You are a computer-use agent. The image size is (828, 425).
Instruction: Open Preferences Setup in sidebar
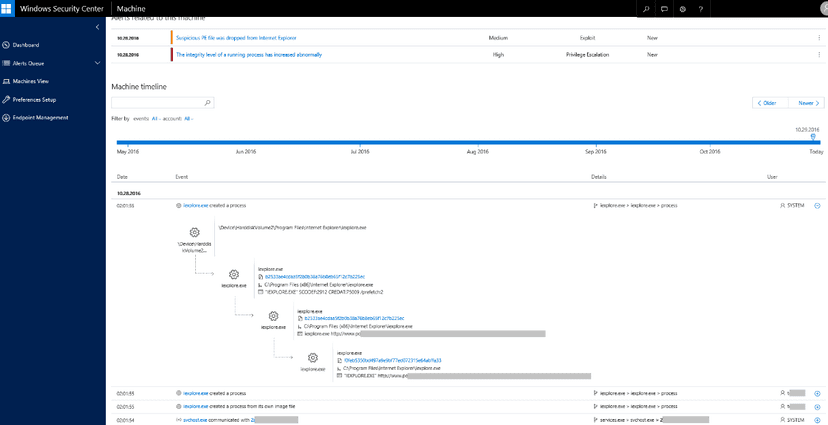coord(34,100)
